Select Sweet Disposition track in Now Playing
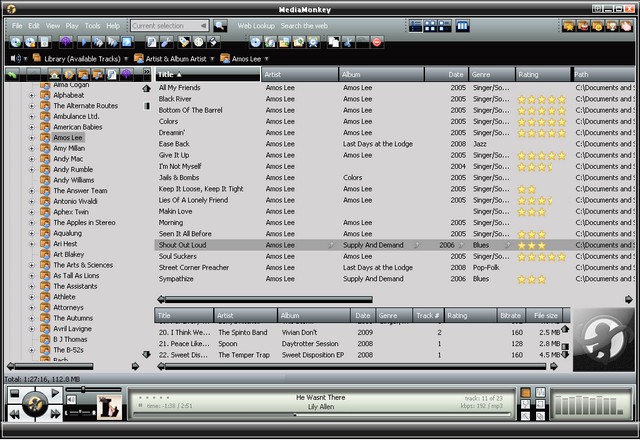 pyautogui.click(x=184, y=355)
